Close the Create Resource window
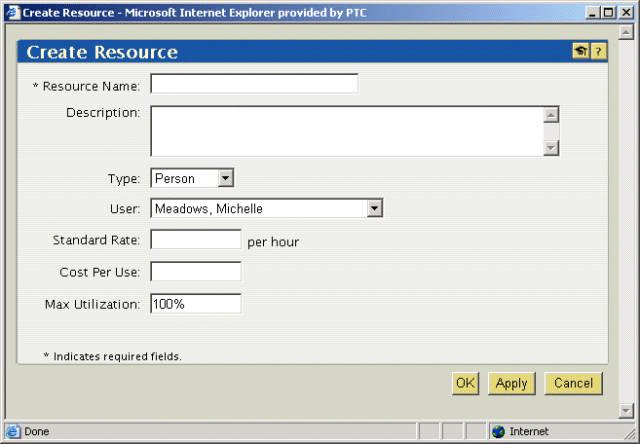Screen dimensions: 640x444 [x=626, y=13]
